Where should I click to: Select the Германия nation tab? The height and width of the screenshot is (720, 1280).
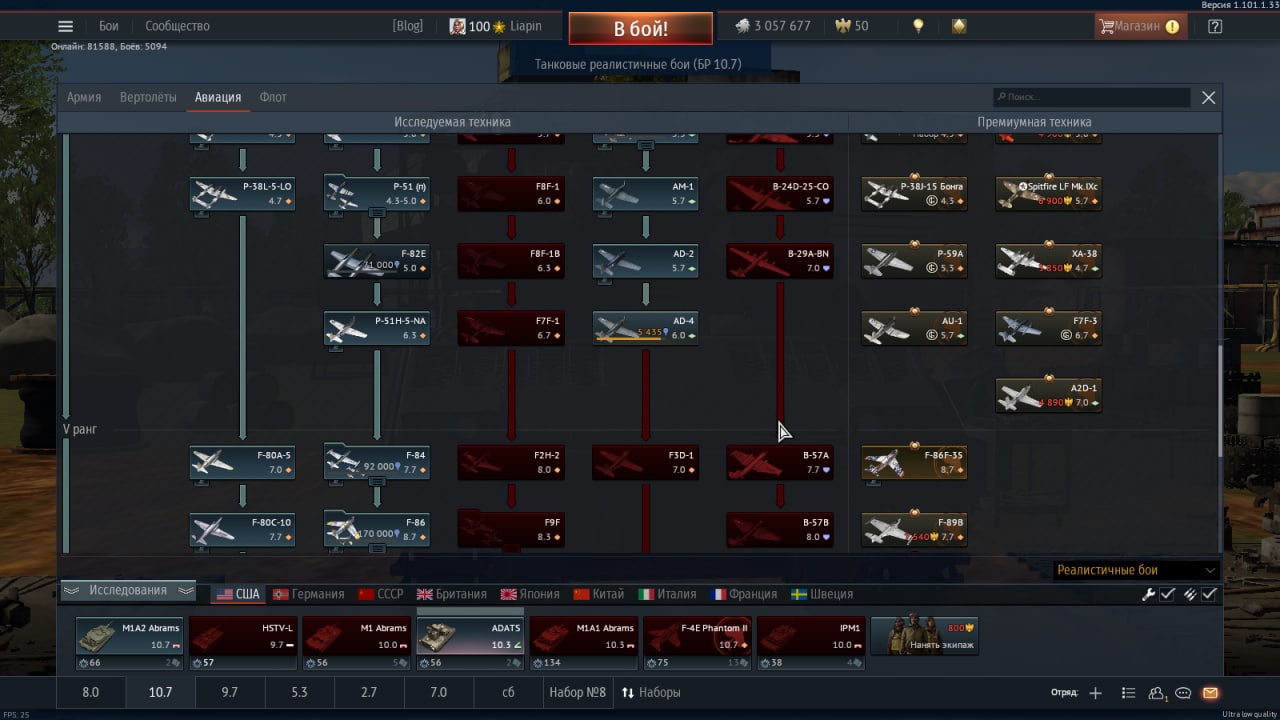pos(308,594)
